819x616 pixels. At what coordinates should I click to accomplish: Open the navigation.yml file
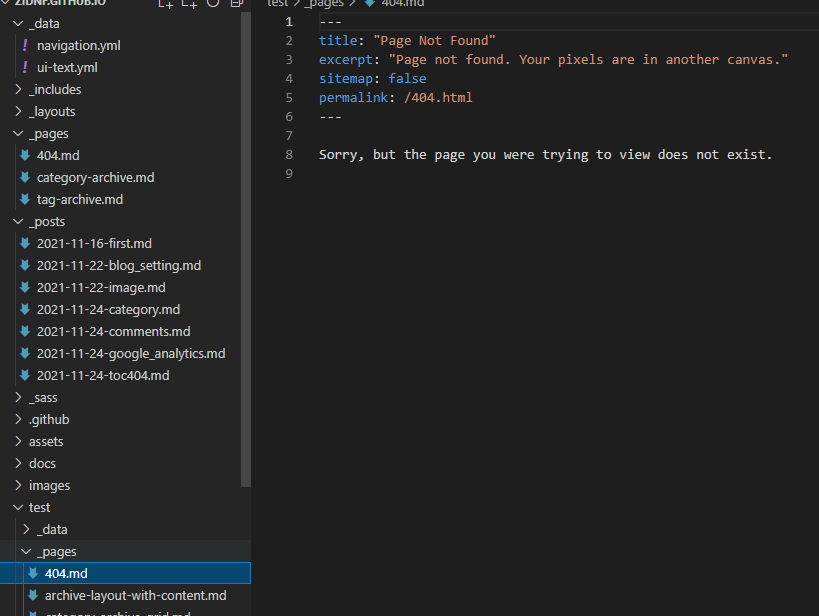pos(78,46)
